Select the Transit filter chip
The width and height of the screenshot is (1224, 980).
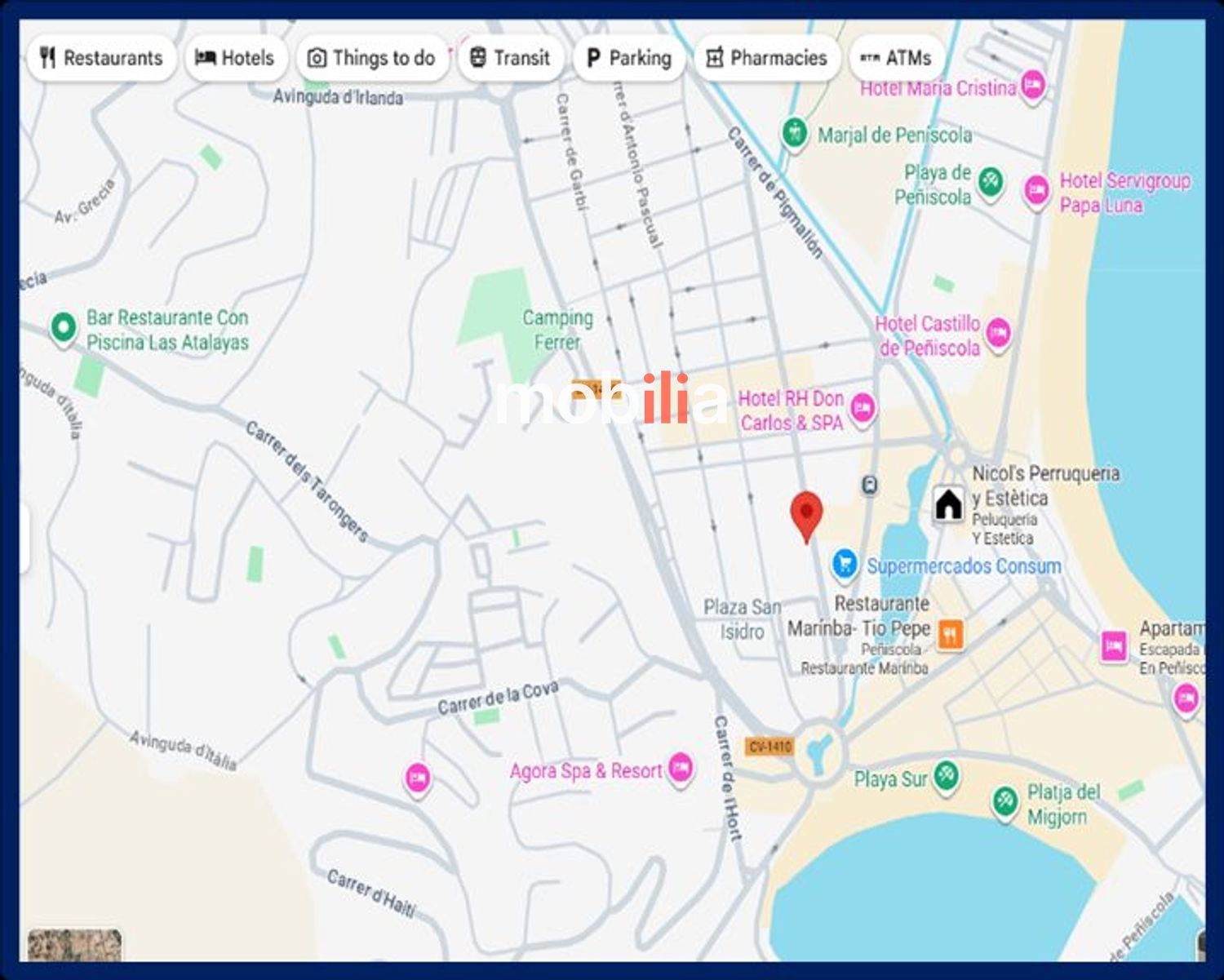511,58
